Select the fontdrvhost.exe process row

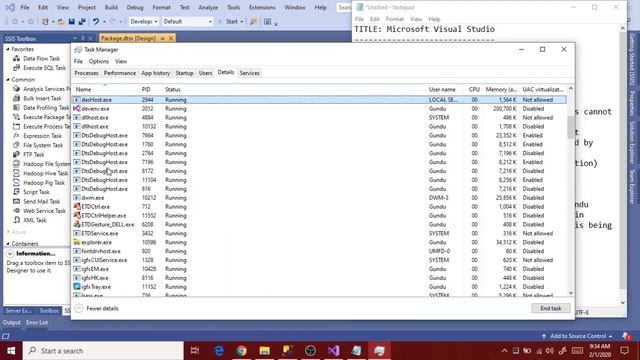[x=319, y=251]
